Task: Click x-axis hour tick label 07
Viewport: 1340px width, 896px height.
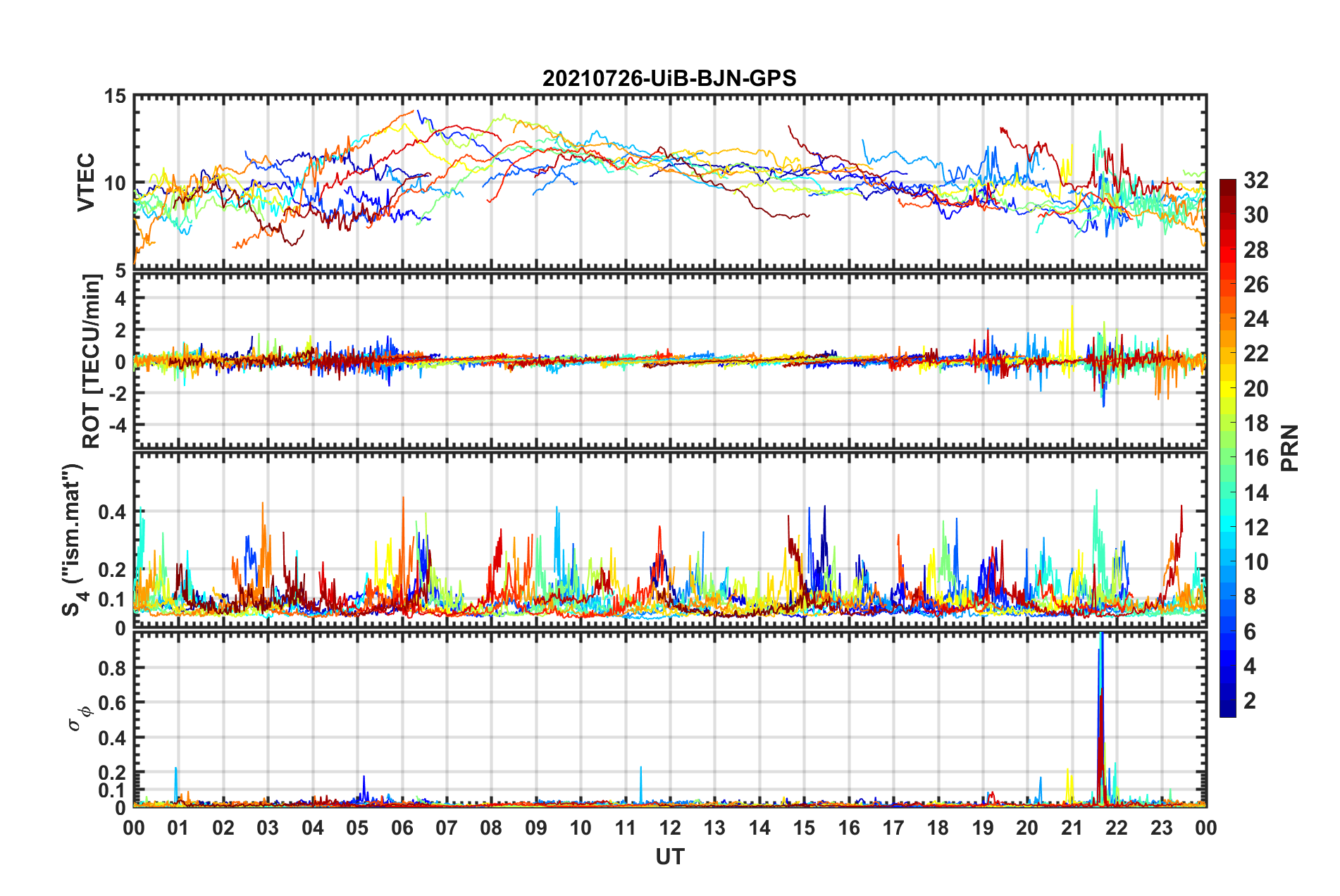Action: tap(447, 828)
